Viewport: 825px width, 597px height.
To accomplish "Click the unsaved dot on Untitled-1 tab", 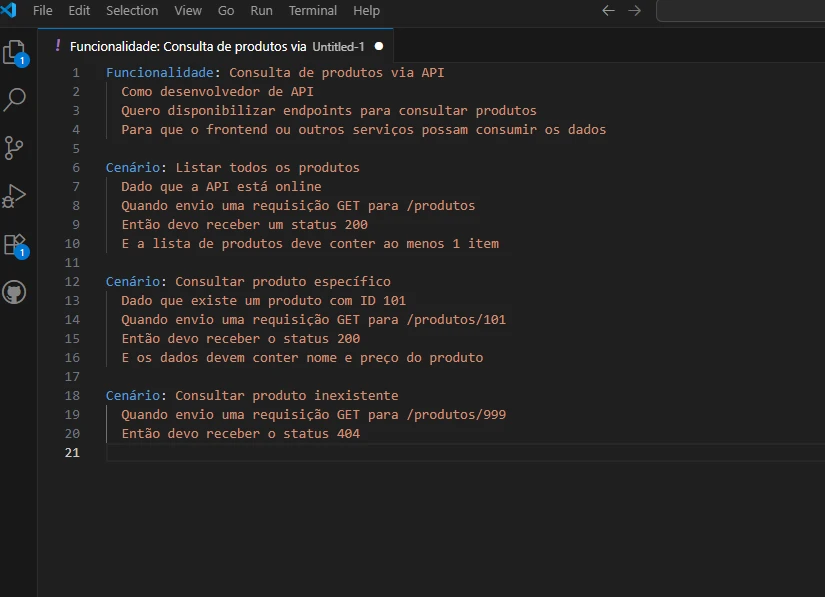I will pos(378,46).
